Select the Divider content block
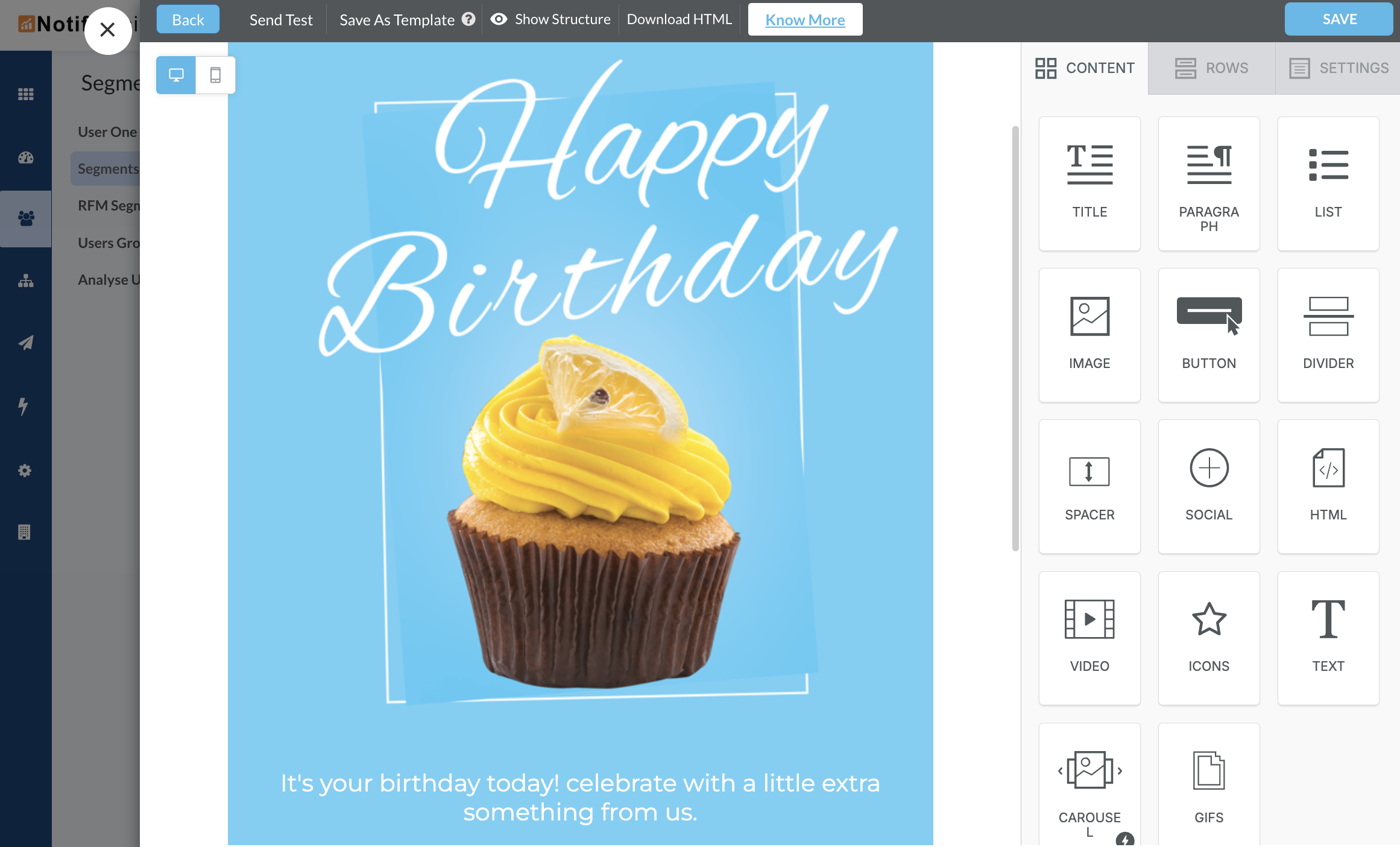Viewport: 1400px width, 847px height. [x=1328, y=334]
